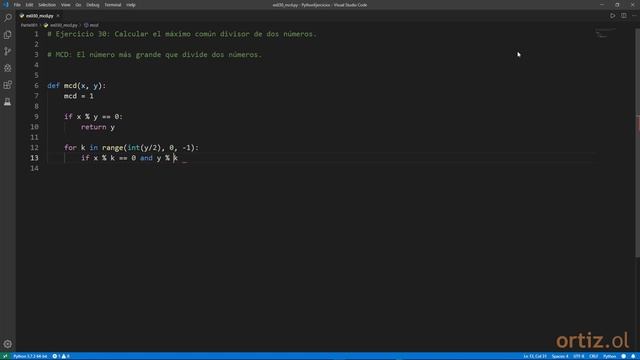The height and width of the screenshot is (360, 640).
Task: Click the remote indicator in status bar
Action: (x=5, y=356)
